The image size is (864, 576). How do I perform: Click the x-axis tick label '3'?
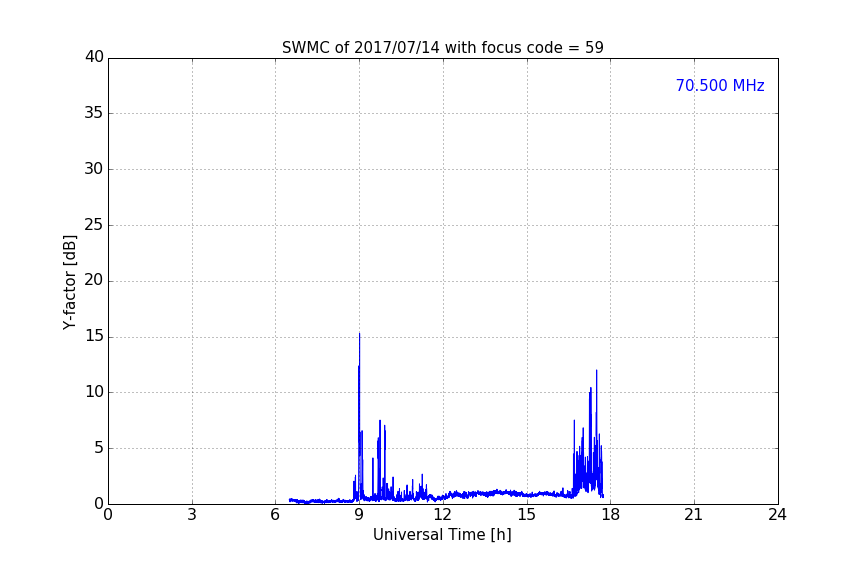(192, 515)
